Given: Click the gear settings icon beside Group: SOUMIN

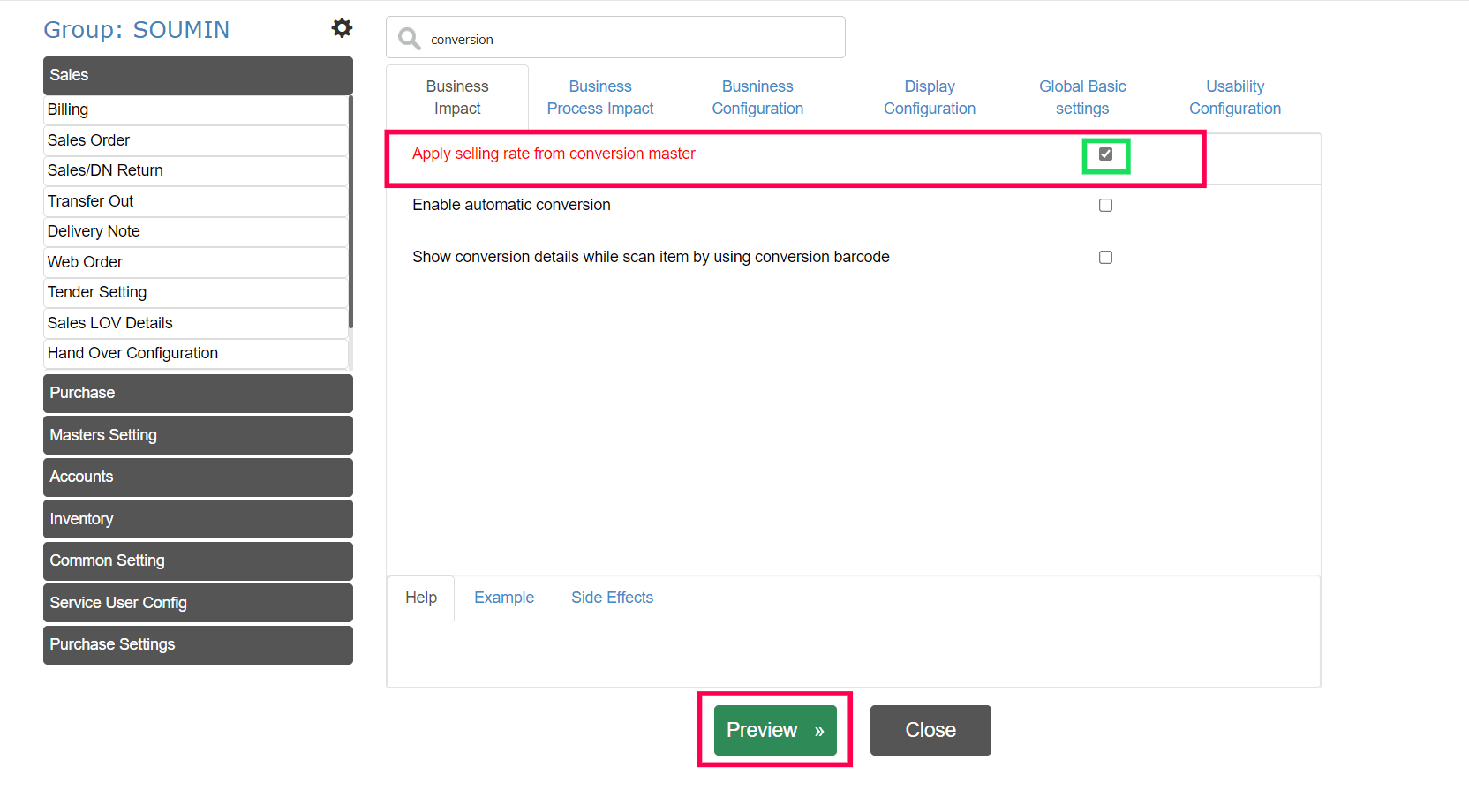Looking at the screenshot, I should 342,28.
